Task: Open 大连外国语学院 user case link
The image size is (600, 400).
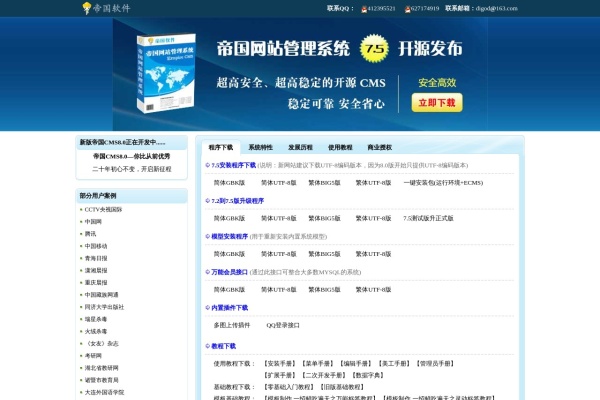Action: pos(104,392)
